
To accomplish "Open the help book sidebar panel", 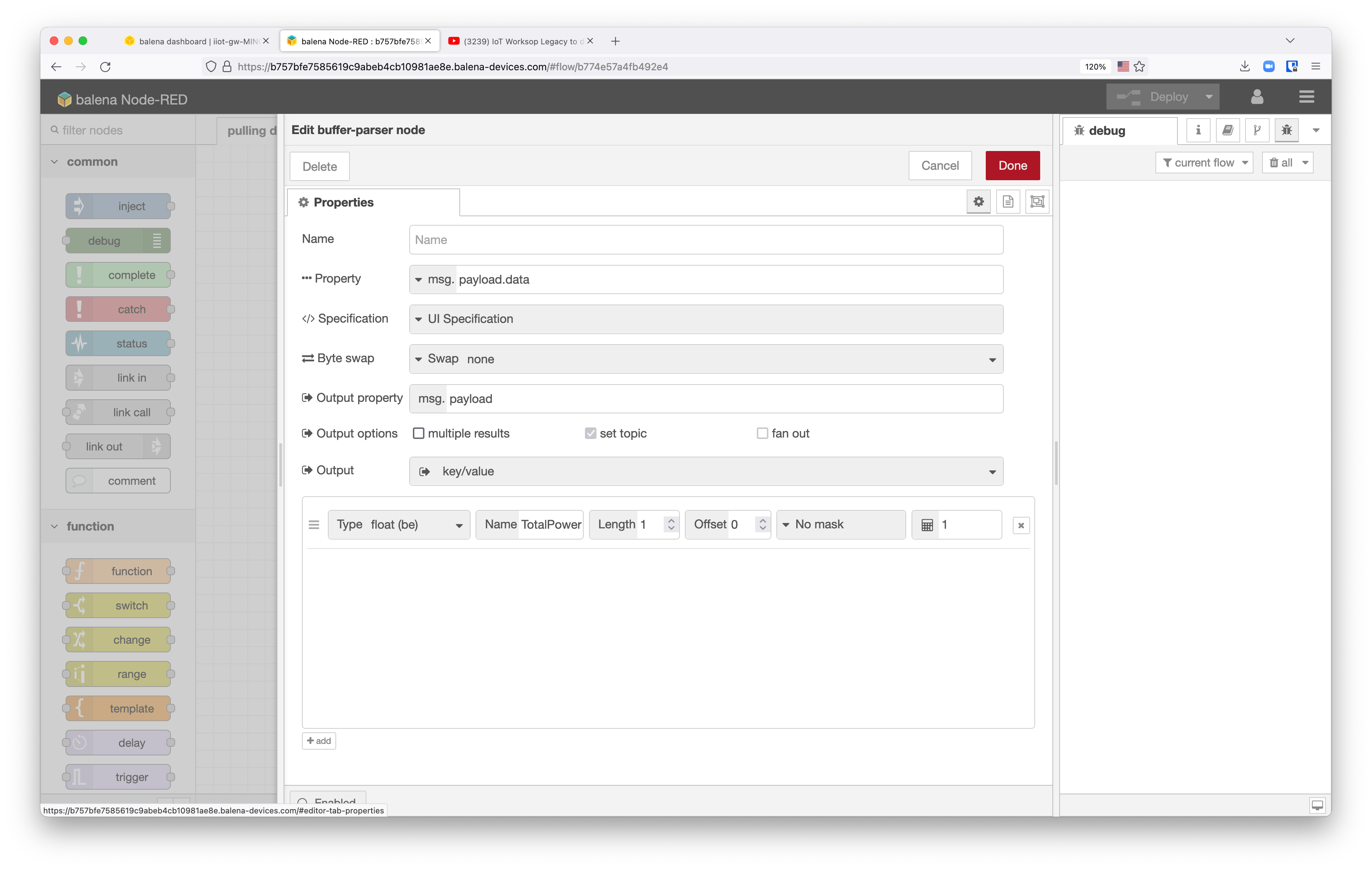I will pos(1228,130).
